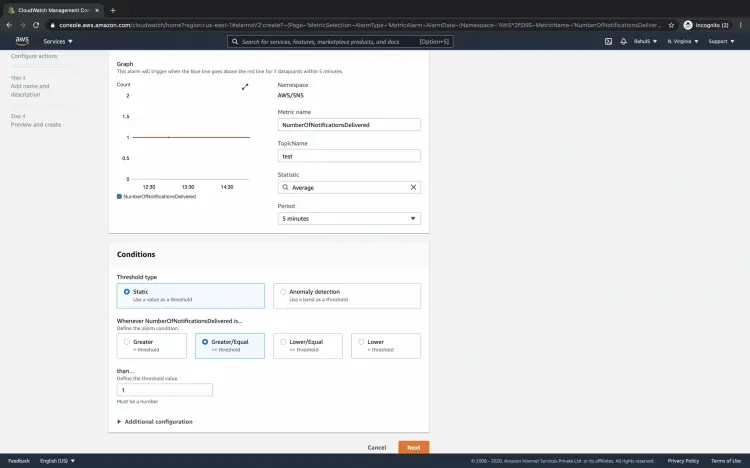Reload the page with the refresh icon
This screenshot has height=468, width=750.
pyautogui.click(x=36, y=25)
